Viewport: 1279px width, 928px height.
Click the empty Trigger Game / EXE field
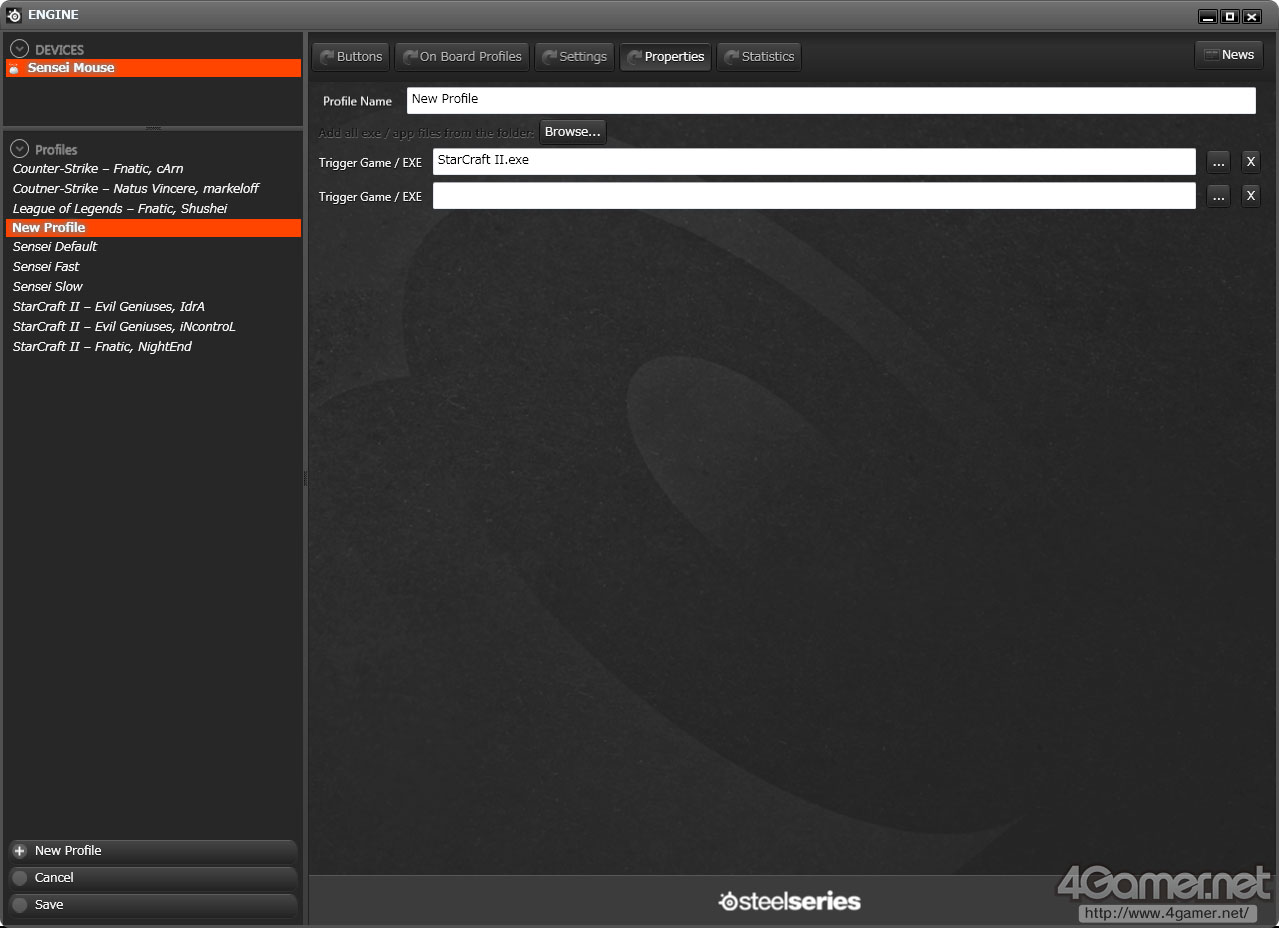click(814, 196)
